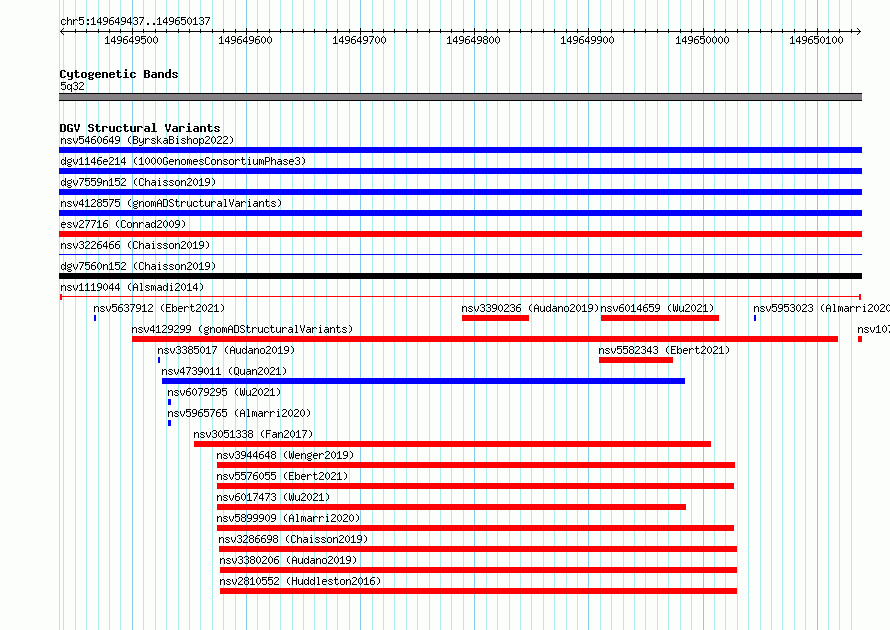This screenshot has width=890, height=630.
Task: Click the nsv6079295 (Wu2021) label
Action: point(224,392)
